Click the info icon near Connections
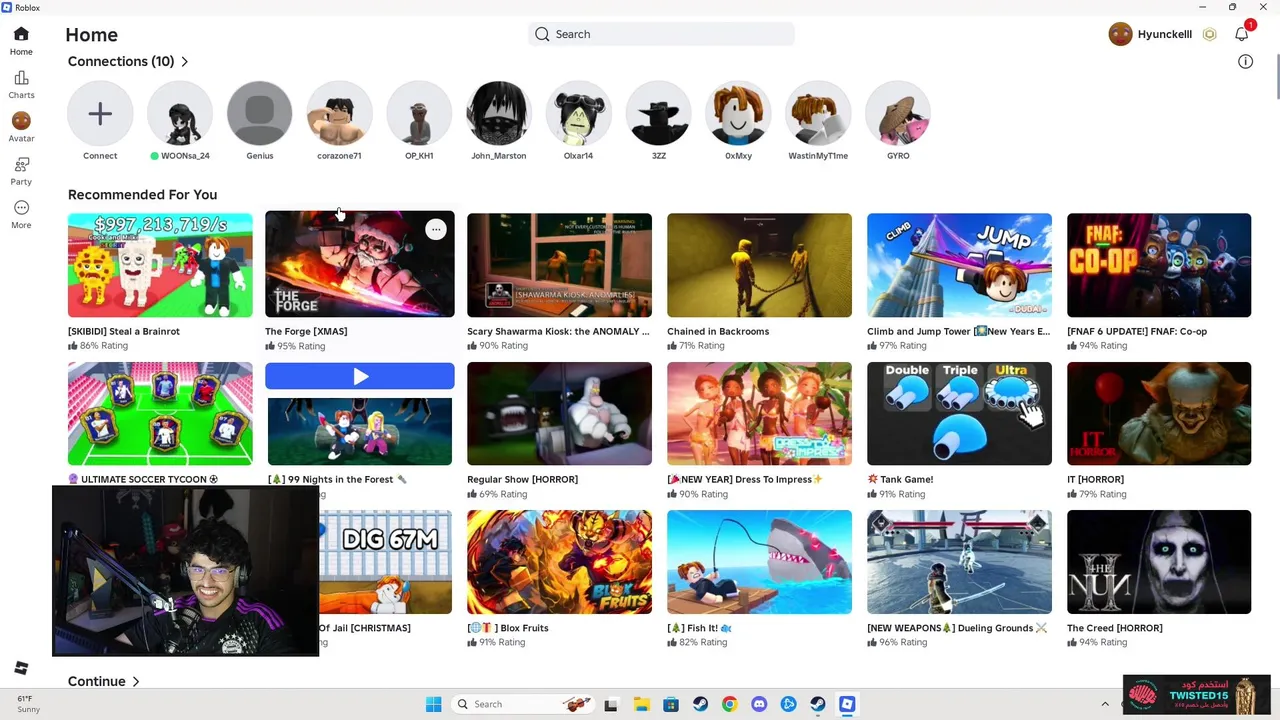Image resolution: width=1280 pixels, height=720 pixels. 1245,62
